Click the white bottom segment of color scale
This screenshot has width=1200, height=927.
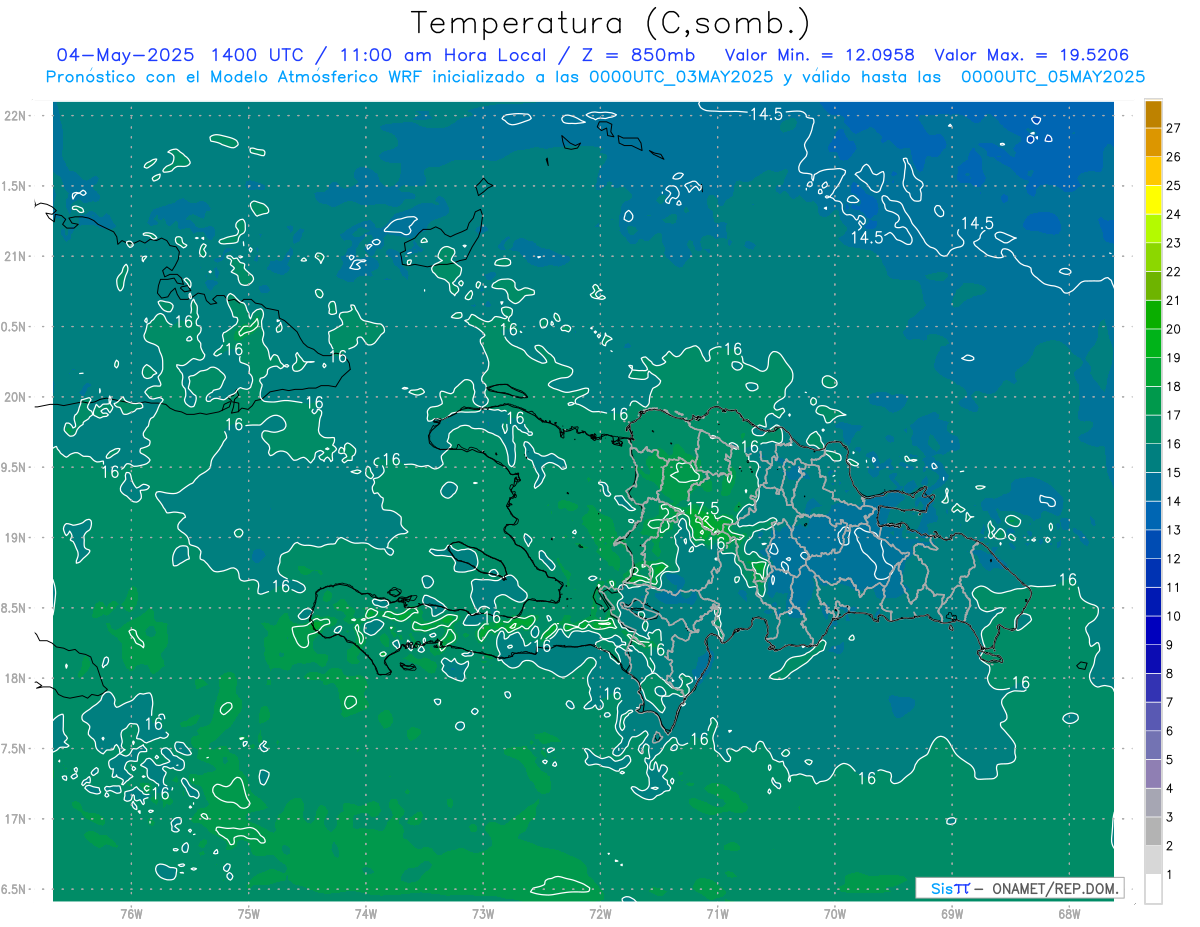coord(1153,889)
